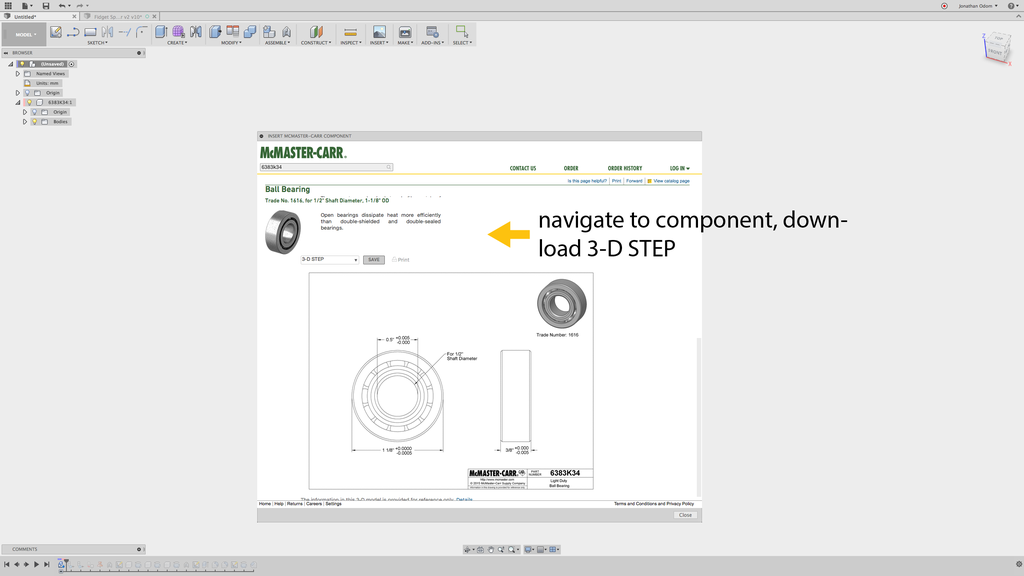Viewport: 1024px width, 576px height.
Task: Select the Measure inspect tool
Action: (x=350, y=31)
